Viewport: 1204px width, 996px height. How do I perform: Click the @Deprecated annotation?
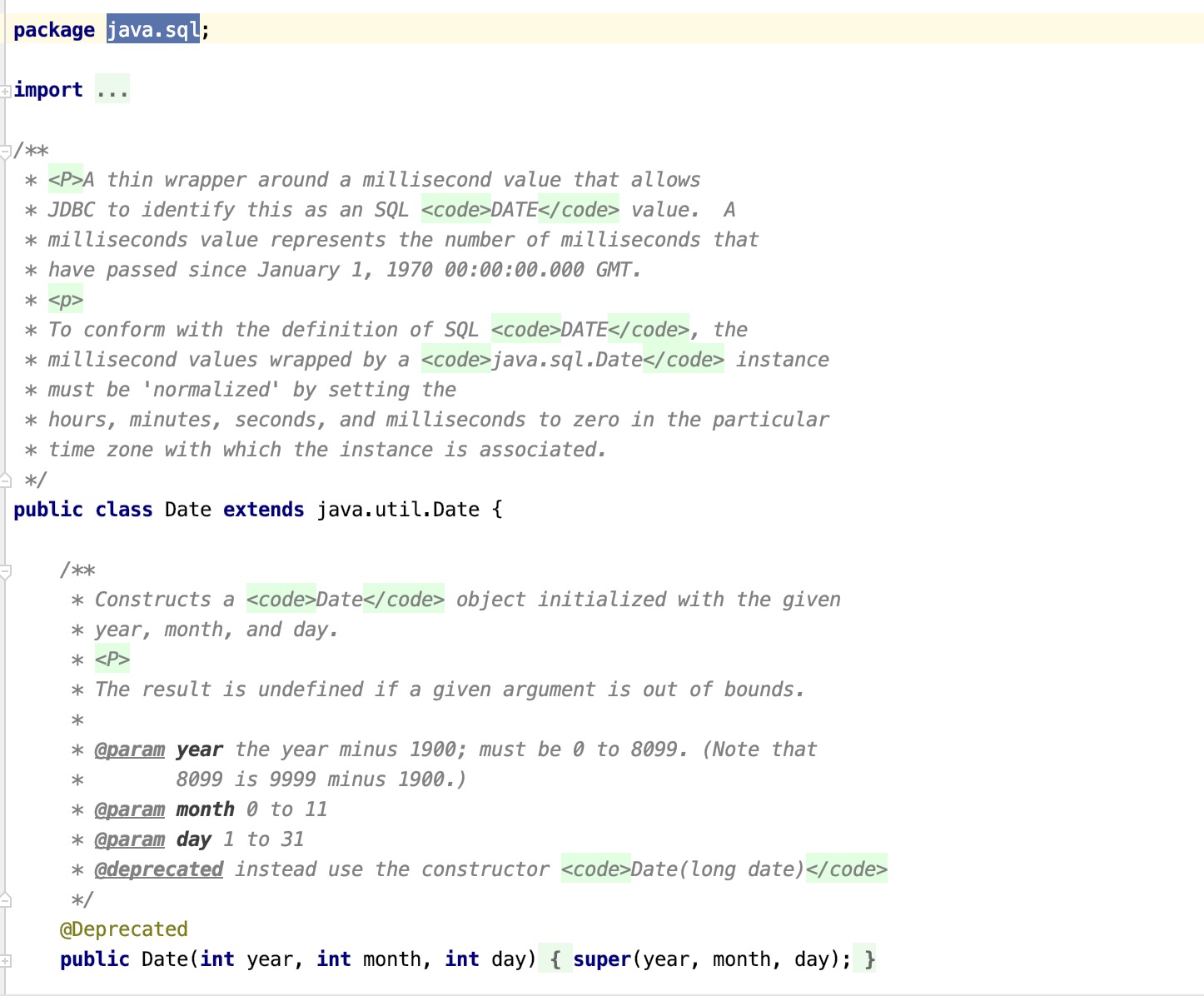123,929
